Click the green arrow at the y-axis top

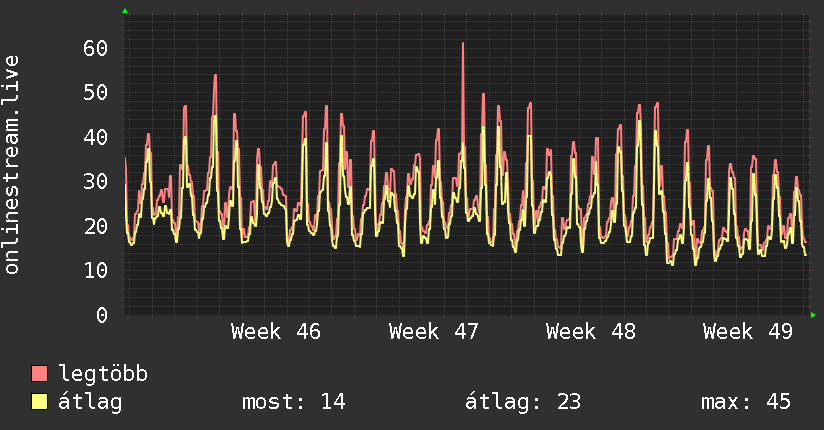pos(125,11)
